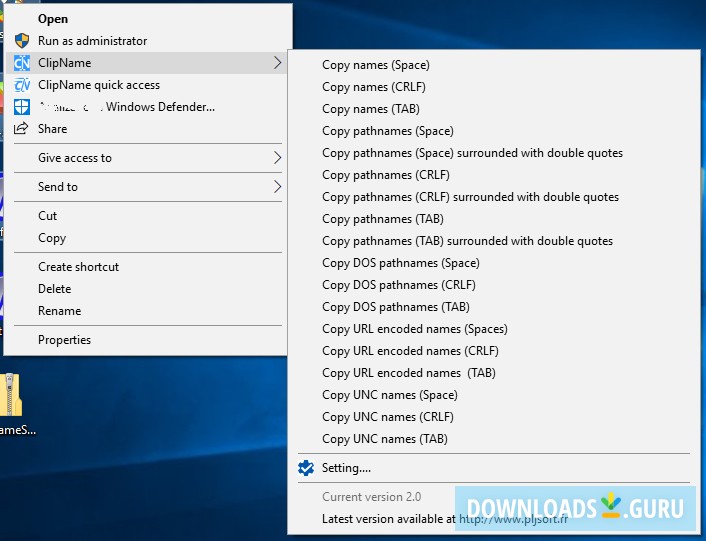
Task: Select Copy pathnames (CRLF)
Action: (494, 175)
